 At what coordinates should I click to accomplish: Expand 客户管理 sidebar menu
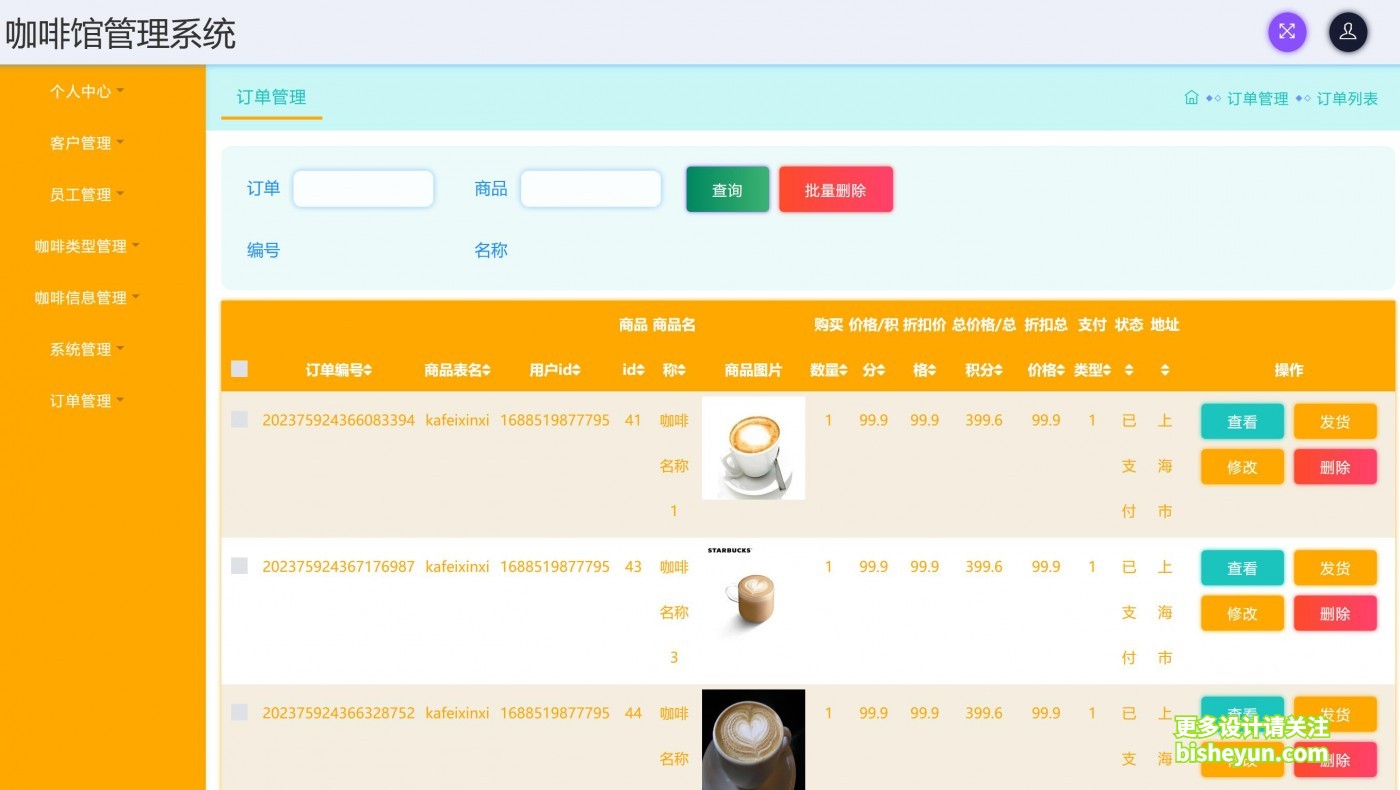(87, 143)
